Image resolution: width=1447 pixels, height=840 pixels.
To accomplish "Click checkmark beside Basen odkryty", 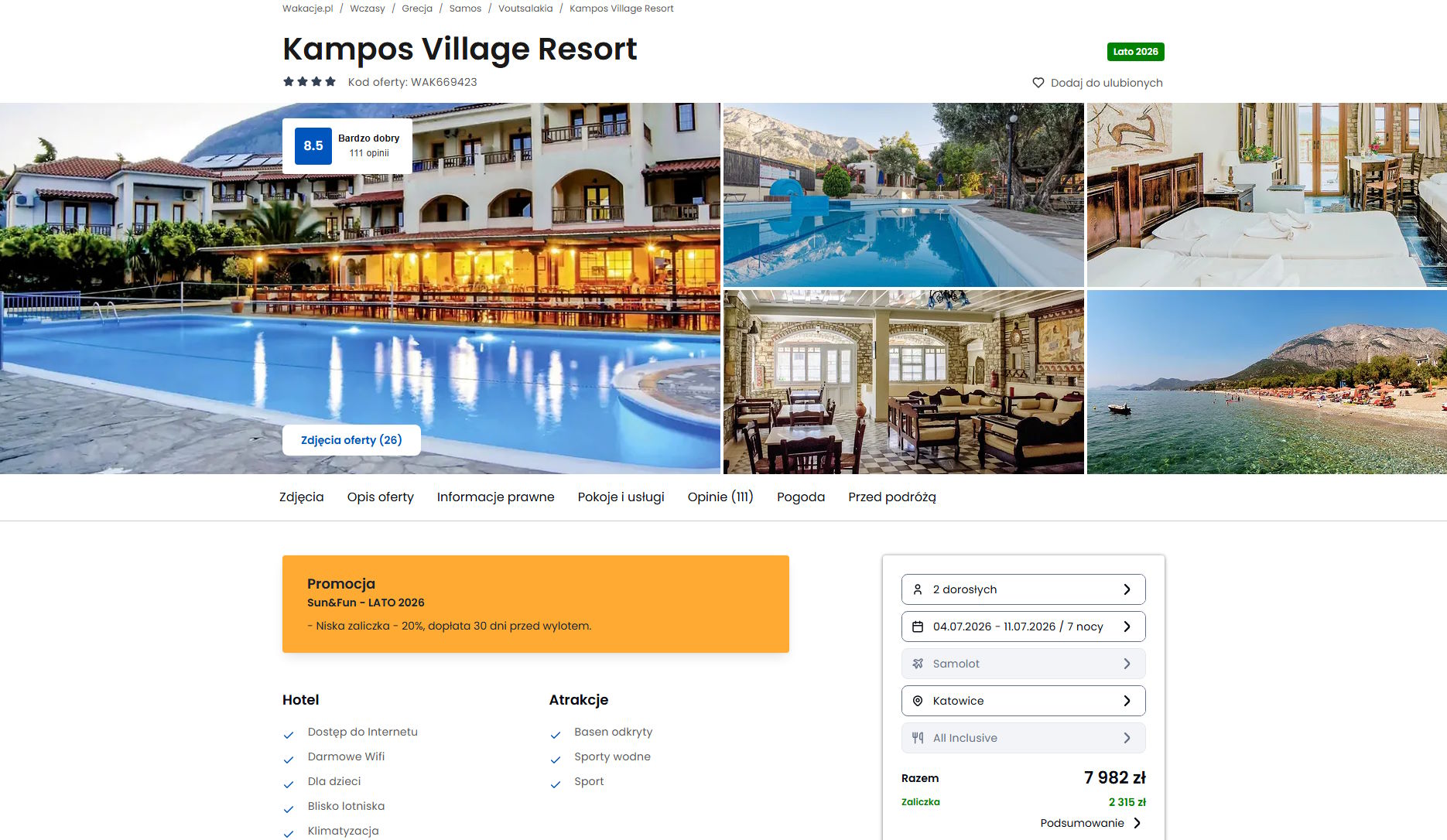I will (556, 735).
